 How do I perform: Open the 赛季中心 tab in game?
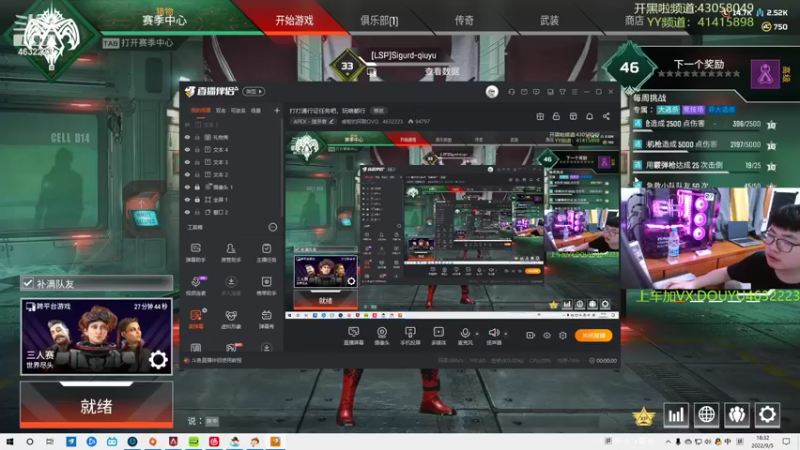164,20
